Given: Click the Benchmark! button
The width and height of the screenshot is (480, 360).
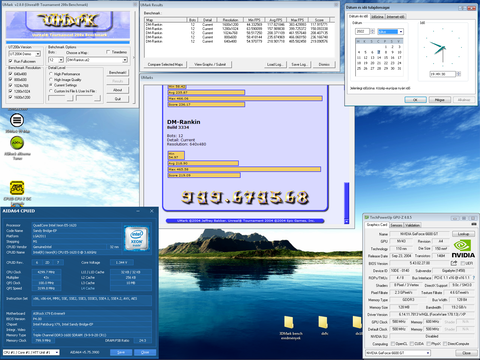Looking at the screenshot, I should click(118, 72).
